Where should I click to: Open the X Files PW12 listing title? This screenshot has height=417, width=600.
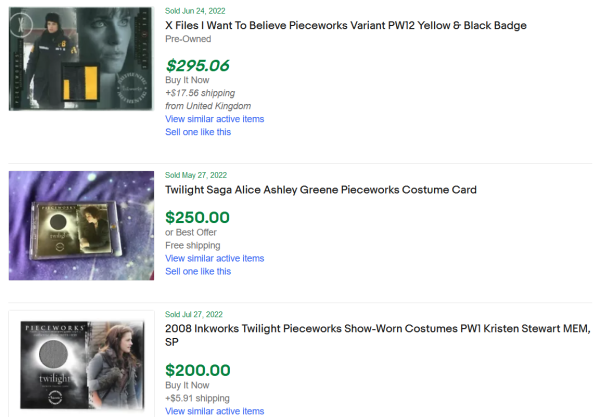coord(345,25)
